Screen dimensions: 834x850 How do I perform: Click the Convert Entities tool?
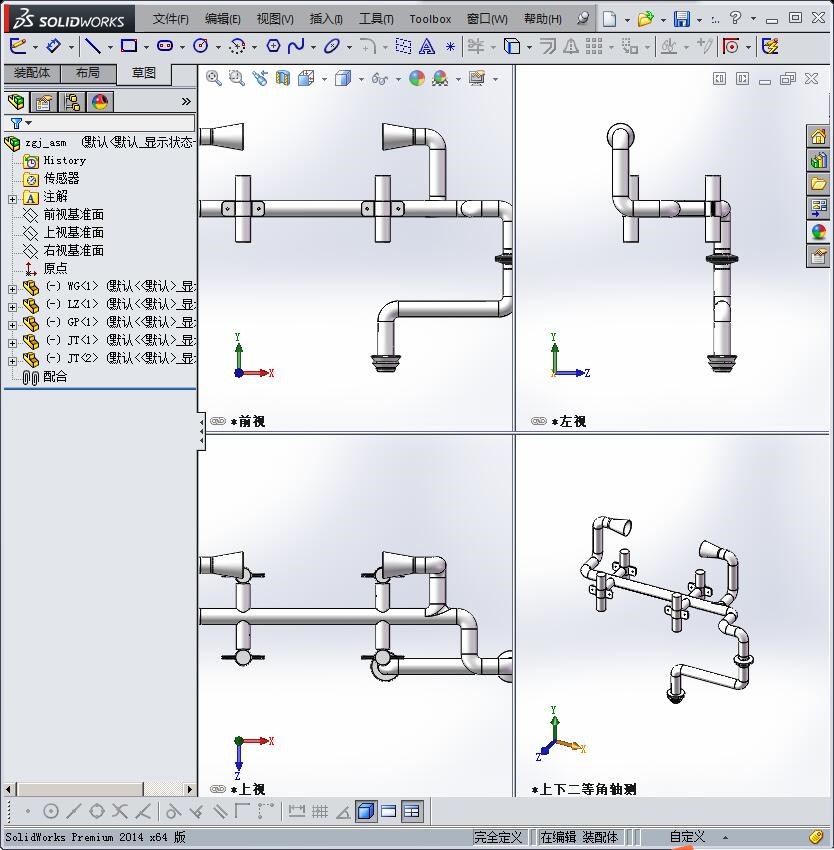[x=512, y=47]
